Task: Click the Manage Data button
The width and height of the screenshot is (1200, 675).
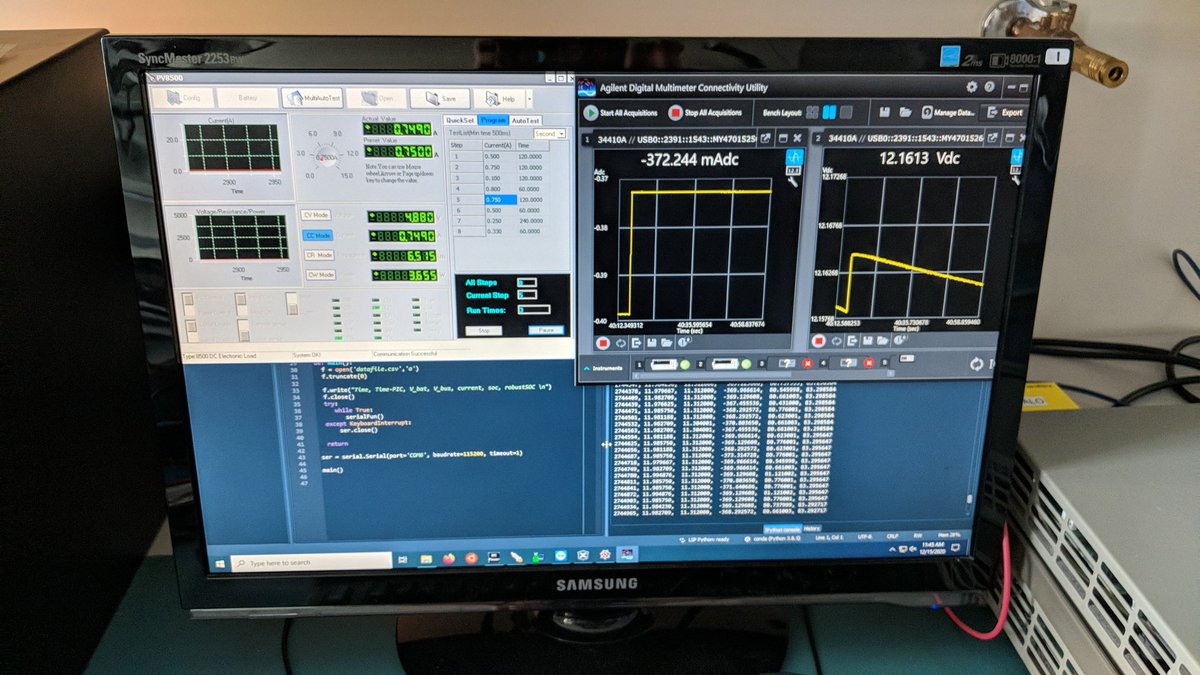Action: (948, 112)
